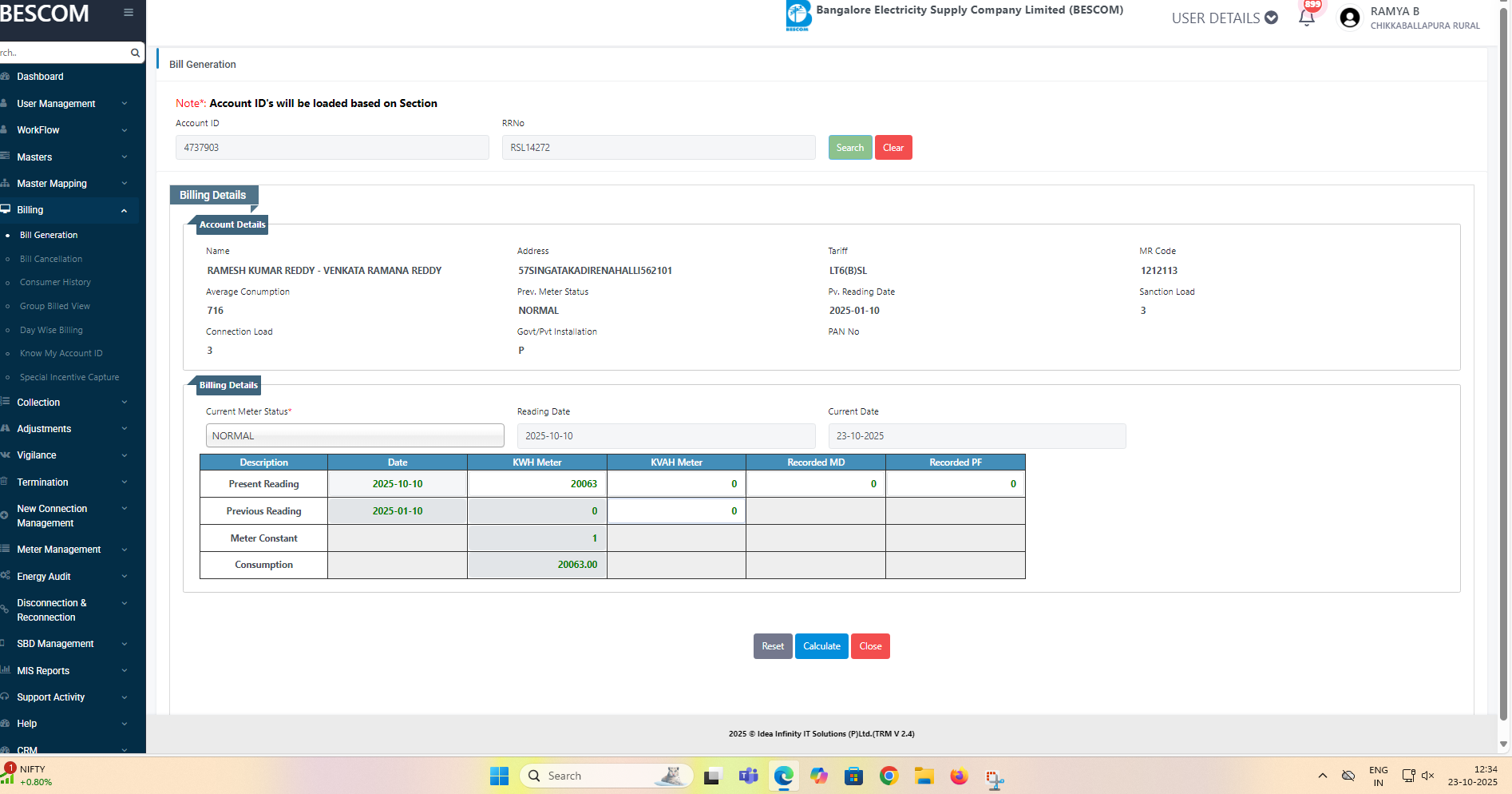Open the user profile avatar icon
Image resolution: width=1512 pixels, height=794 pixels.
coord(1350,18)
